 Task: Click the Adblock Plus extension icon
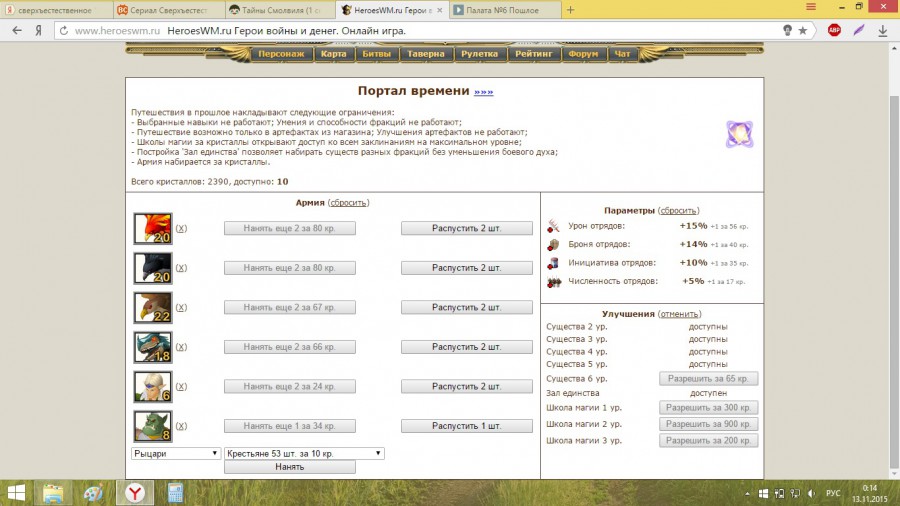click(834, 30)
